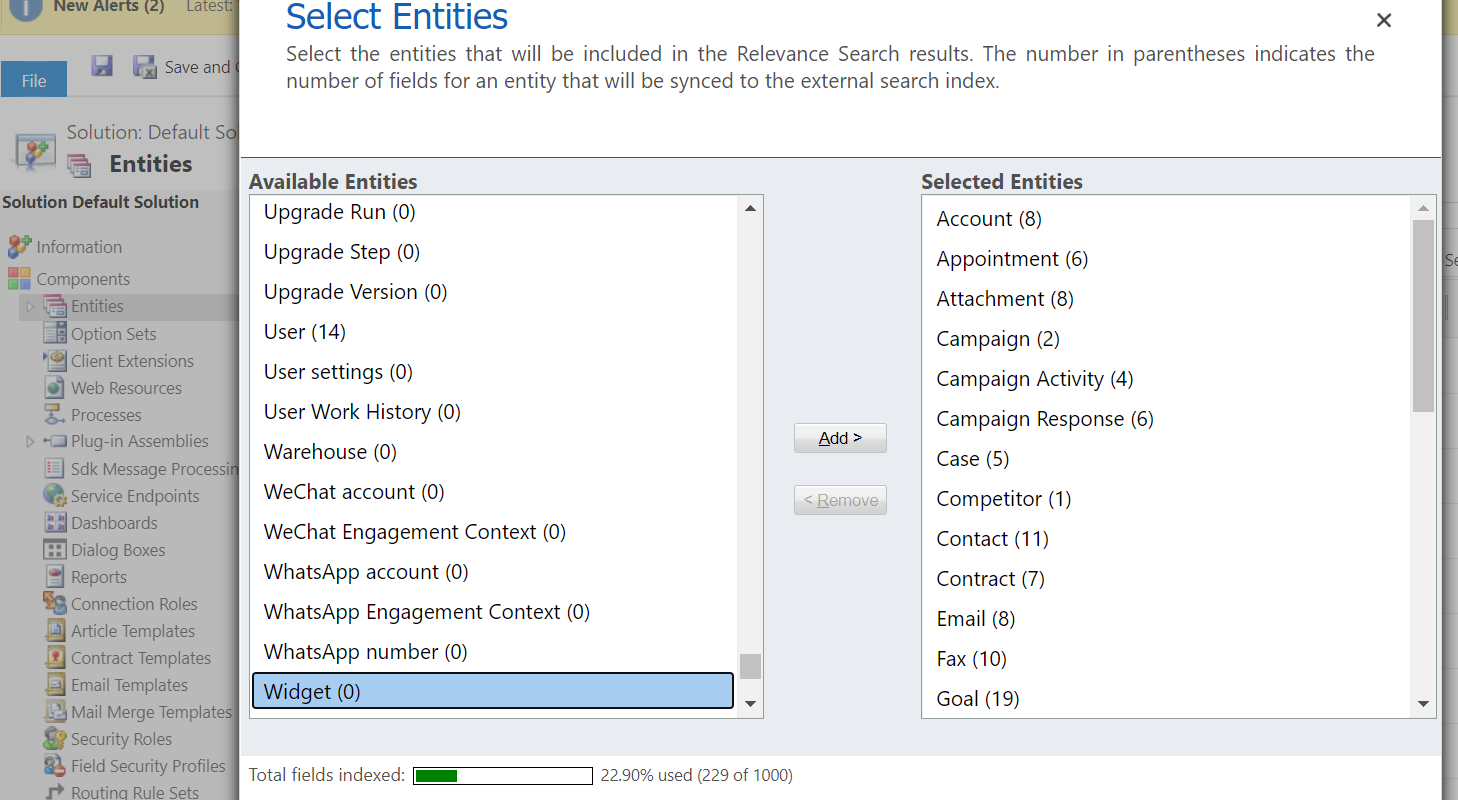
Task: Click the New Alerts info icon
Action: (x=26, y=8)
